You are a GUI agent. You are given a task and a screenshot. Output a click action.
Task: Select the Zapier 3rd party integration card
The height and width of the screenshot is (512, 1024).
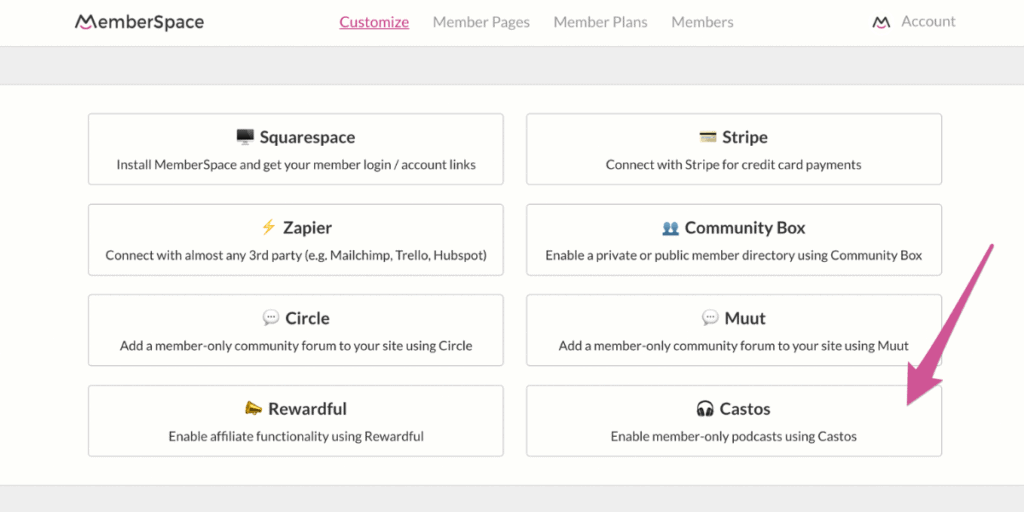click(x=296, y=240)
